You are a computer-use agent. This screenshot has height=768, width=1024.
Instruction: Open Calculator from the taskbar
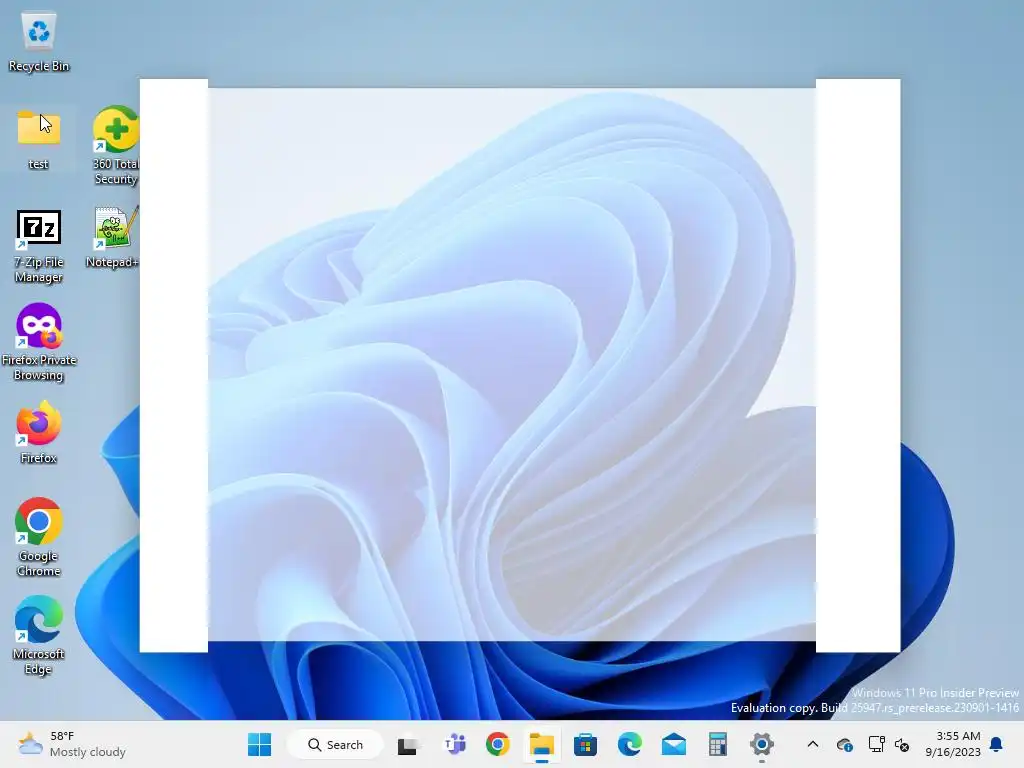pos(718,744)
